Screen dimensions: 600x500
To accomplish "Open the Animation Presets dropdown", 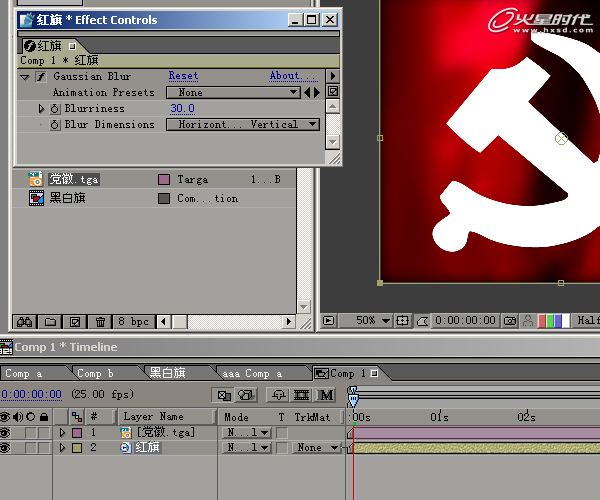I will coord(233,92).
